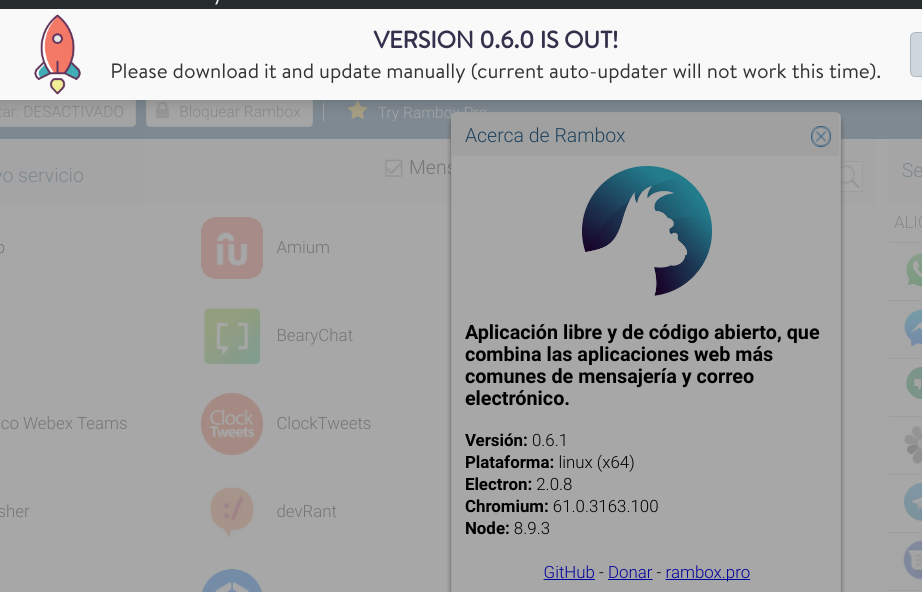
Task: Click the lock icon on Bloquear Rambox
Action: [x=162, y=110]
